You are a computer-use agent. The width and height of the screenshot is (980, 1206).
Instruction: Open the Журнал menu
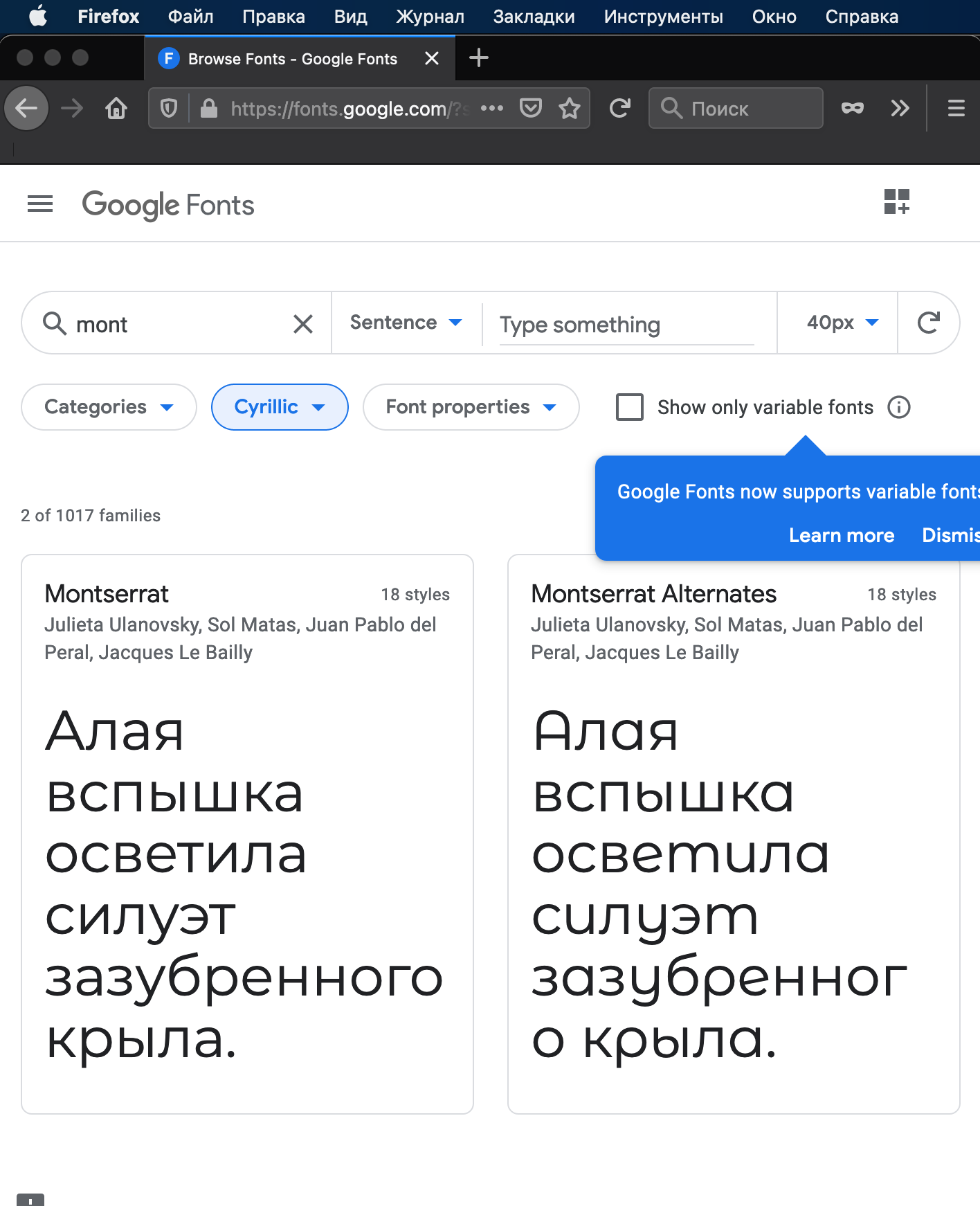coord(430,17)
